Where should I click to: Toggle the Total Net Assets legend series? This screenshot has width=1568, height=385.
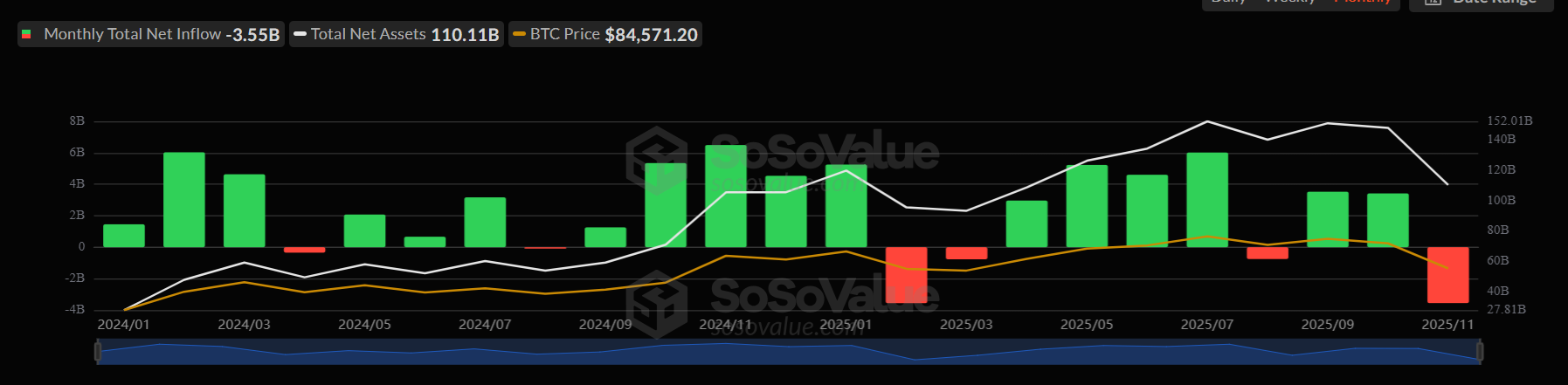397,35
